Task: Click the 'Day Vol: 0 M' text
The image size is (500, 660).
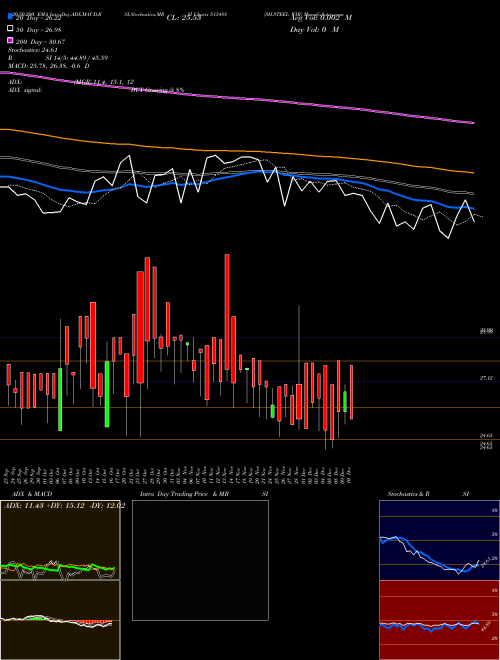Action: coord(314,29)
